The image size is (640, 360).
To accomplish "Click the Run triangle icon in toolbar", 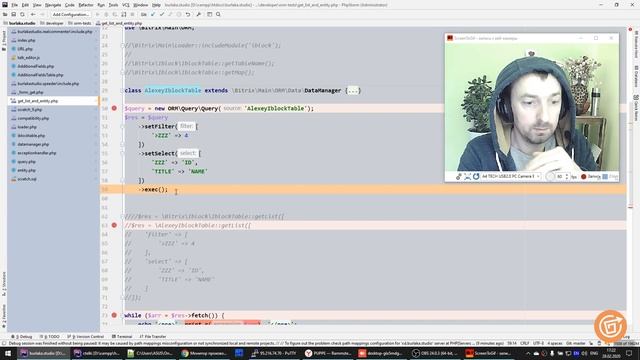I will click(x=98, y=14).
